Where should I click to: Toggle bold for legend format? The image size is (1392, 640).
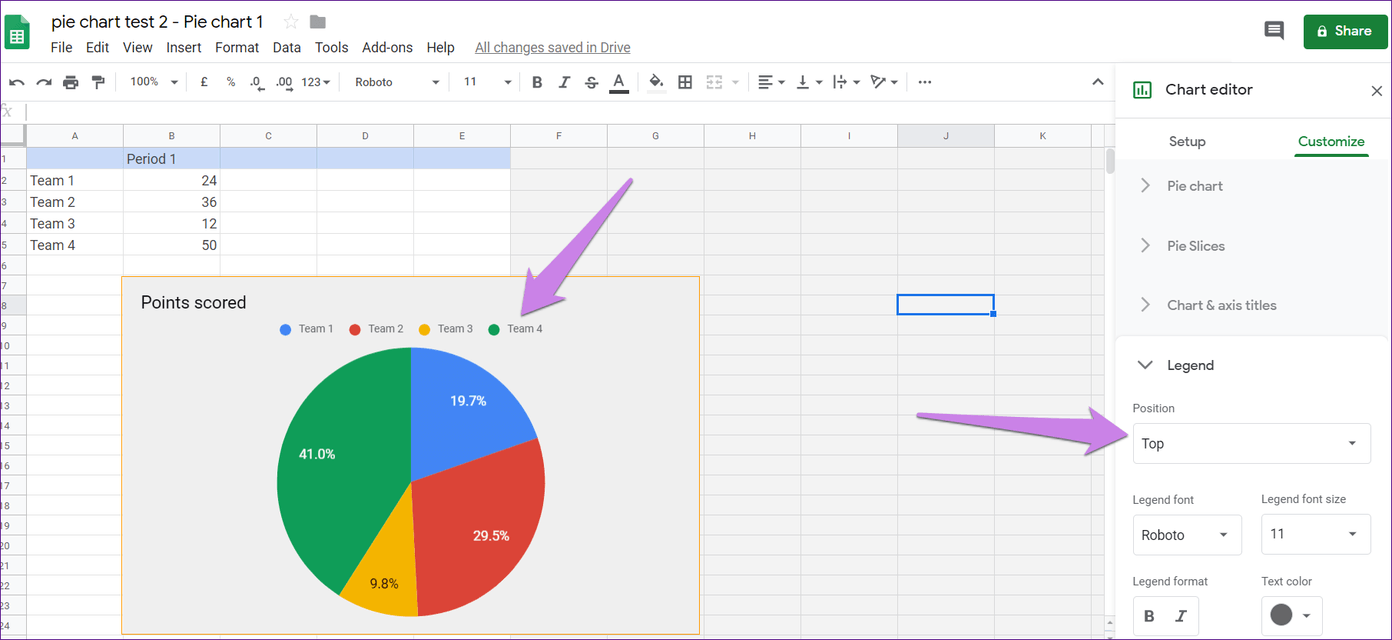[1149, 616]
